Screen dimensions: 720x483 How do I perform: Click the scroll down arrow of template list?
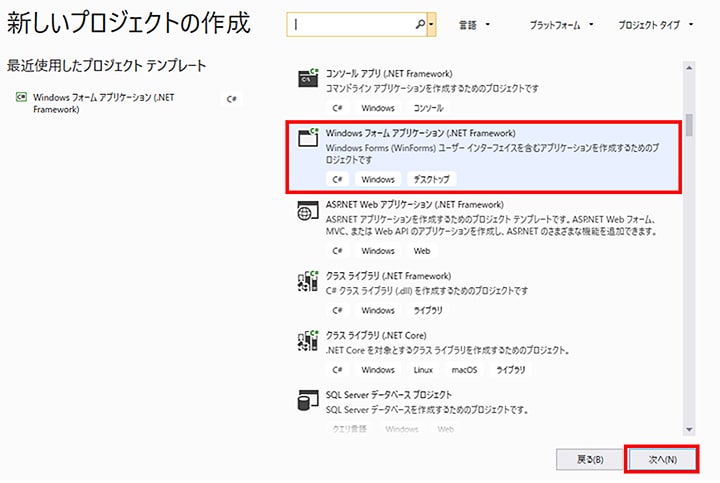pos(689,430)
